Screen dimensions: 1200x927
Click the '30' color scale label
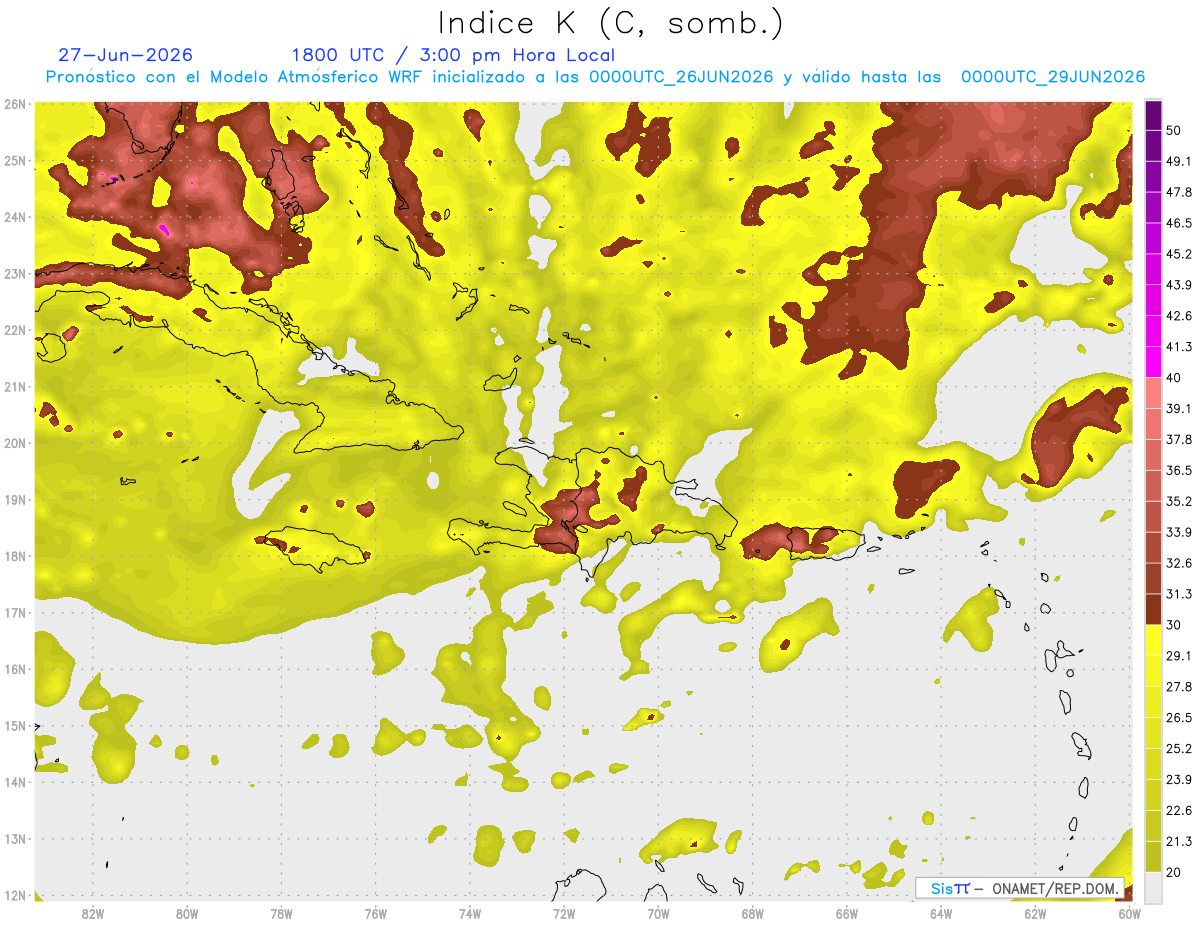(1175, 625)
